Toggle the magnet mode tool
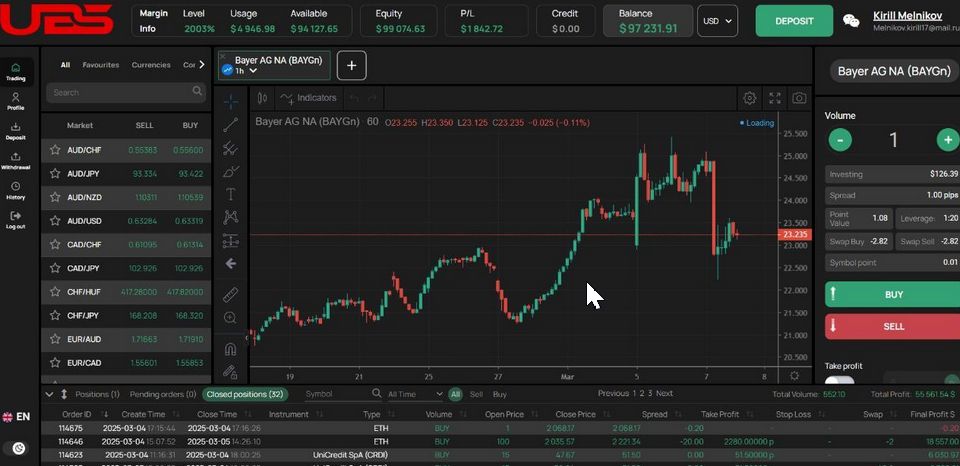The image size is (960, 466). pos(231,350)
